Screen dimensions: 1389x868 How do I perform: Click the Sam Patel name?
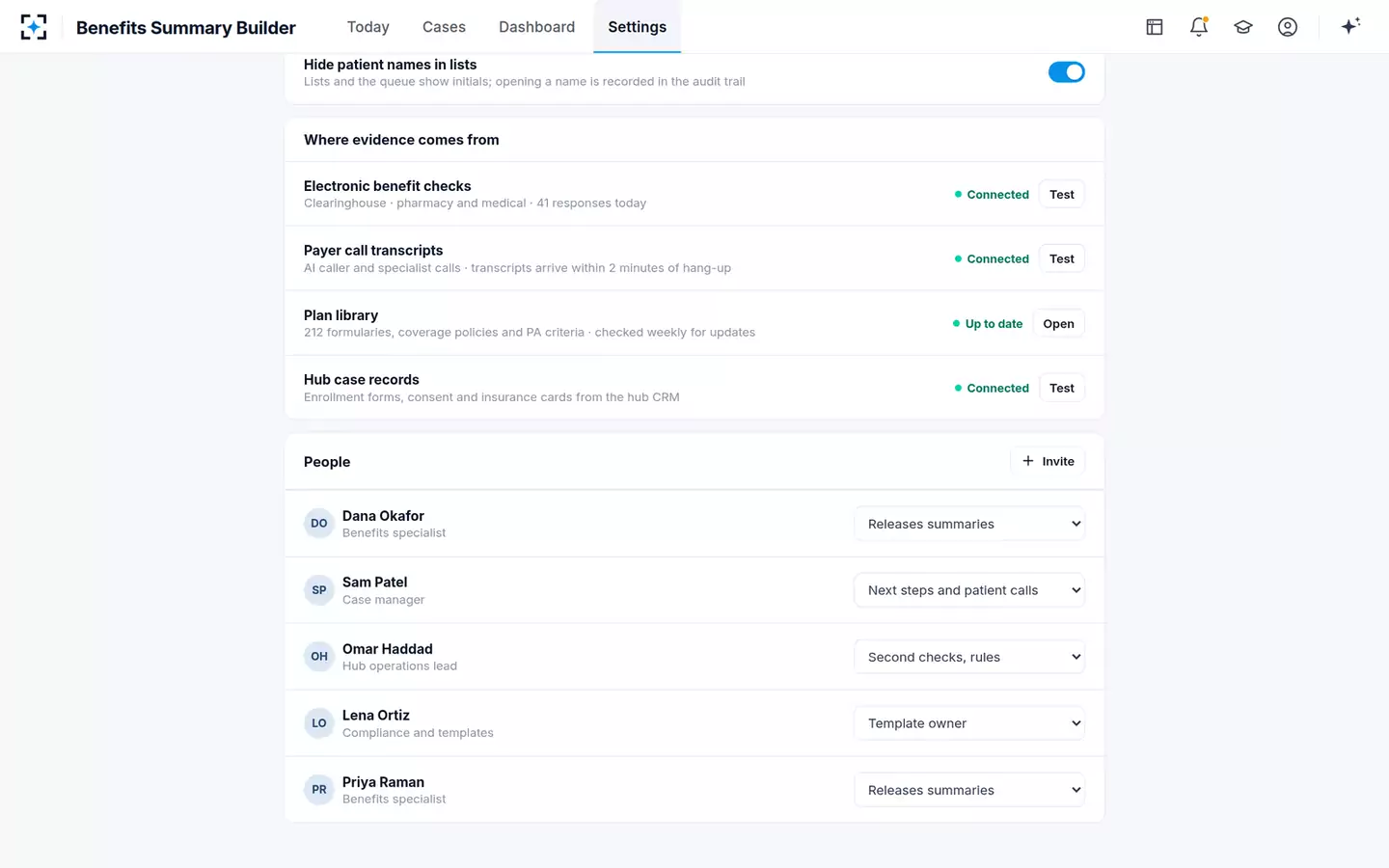(x=374, y=583)
